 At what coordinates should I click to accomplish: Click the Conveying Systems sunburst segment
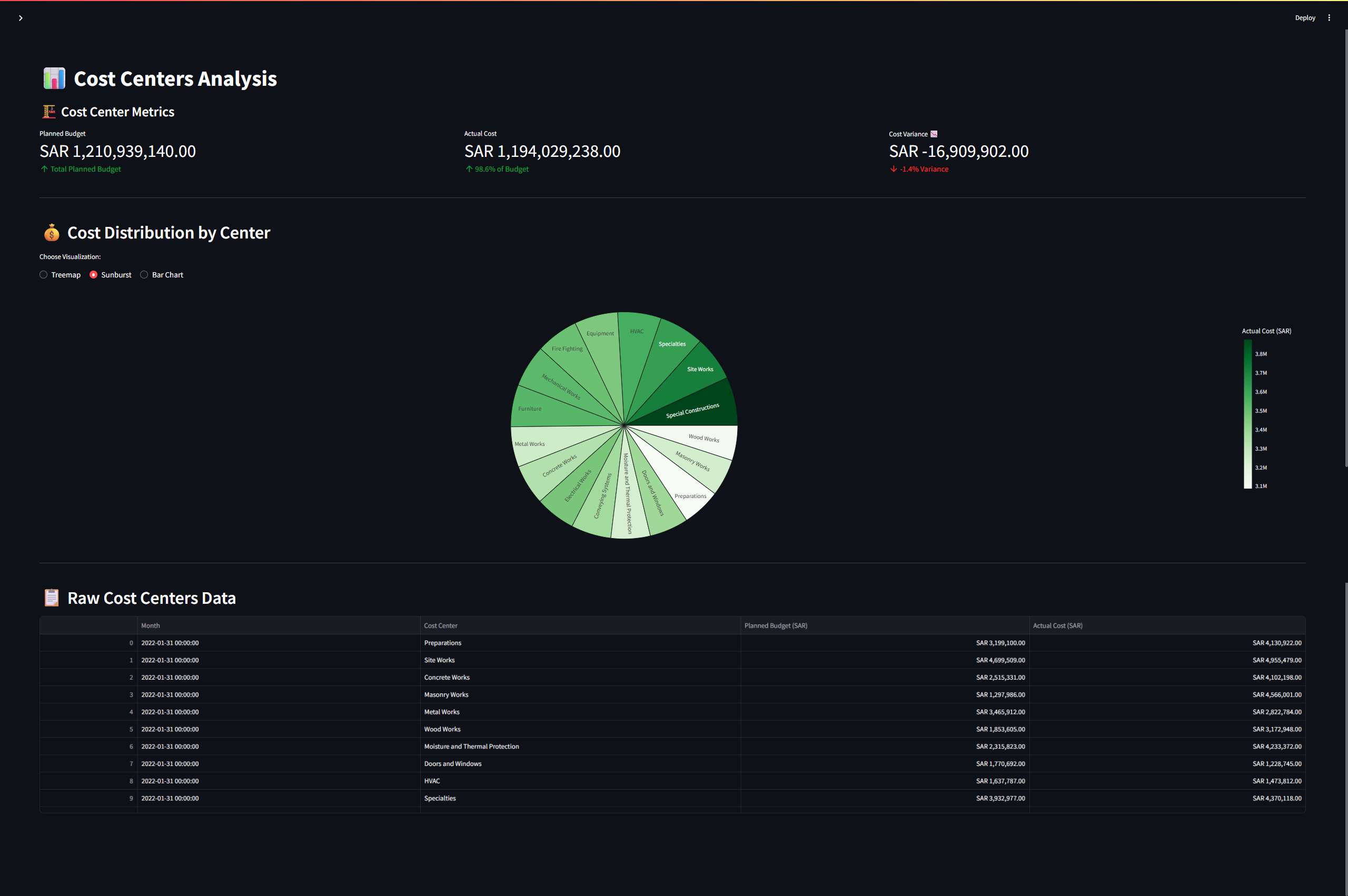[602, 497]
